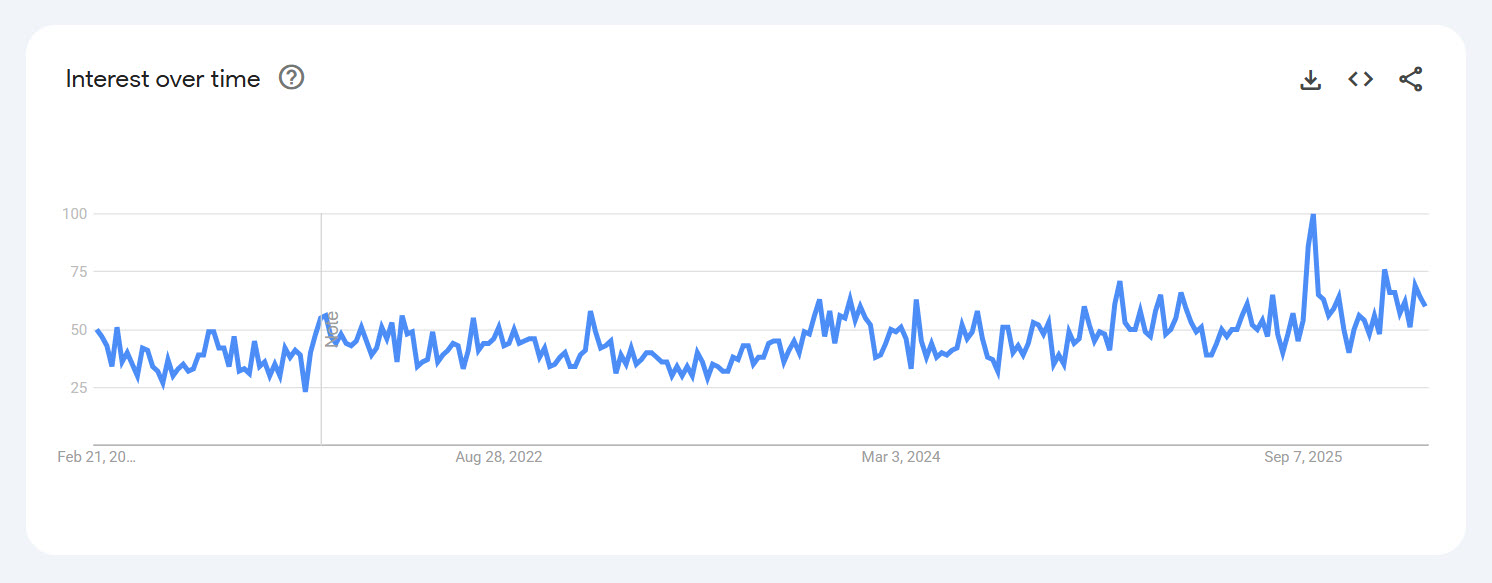Select the download arrow export icon
This screenshot has height=583, width=1492.
click(1310, 79)
